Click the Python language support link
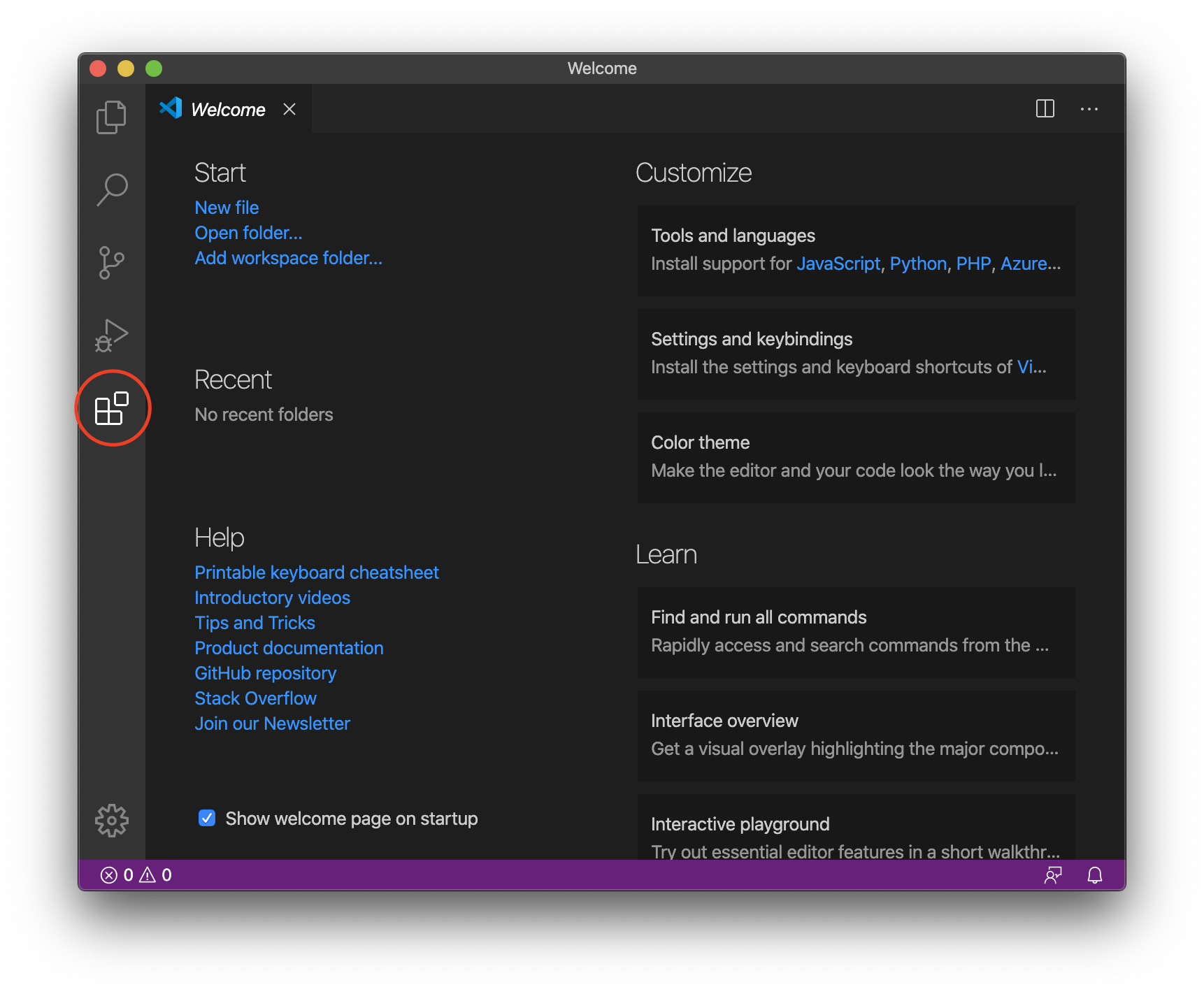The height and width of the screenshot is (994, 1204). pos(918,264)
